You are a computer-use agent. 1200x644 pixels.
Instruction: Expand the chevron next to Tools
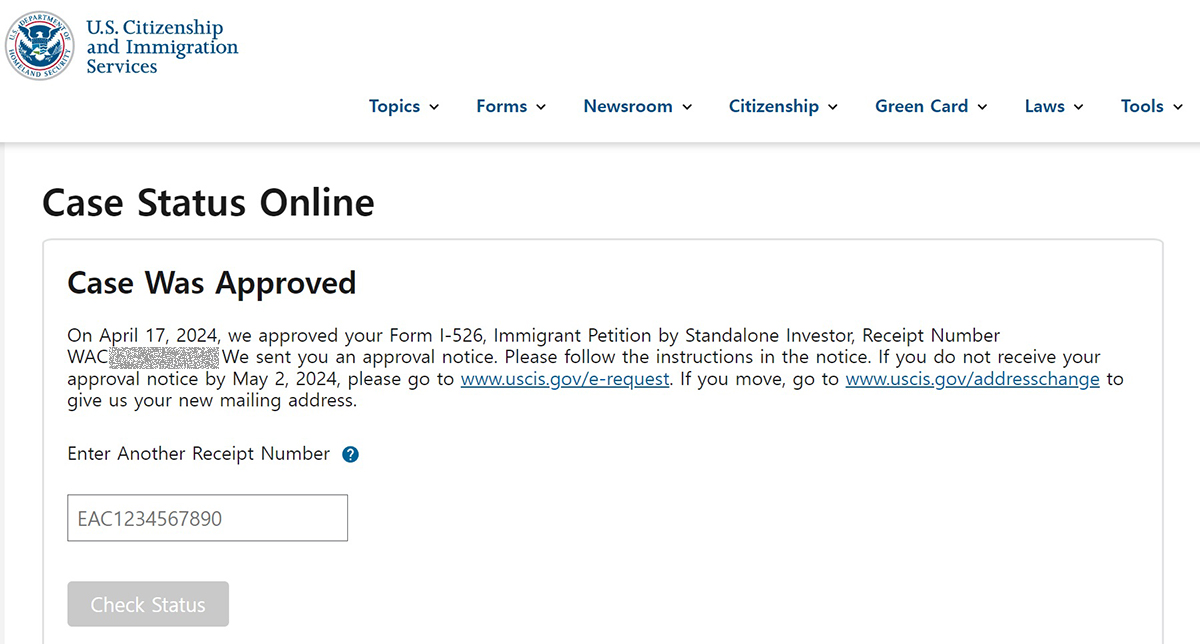pyautogui.click(x=1177, y=107)
